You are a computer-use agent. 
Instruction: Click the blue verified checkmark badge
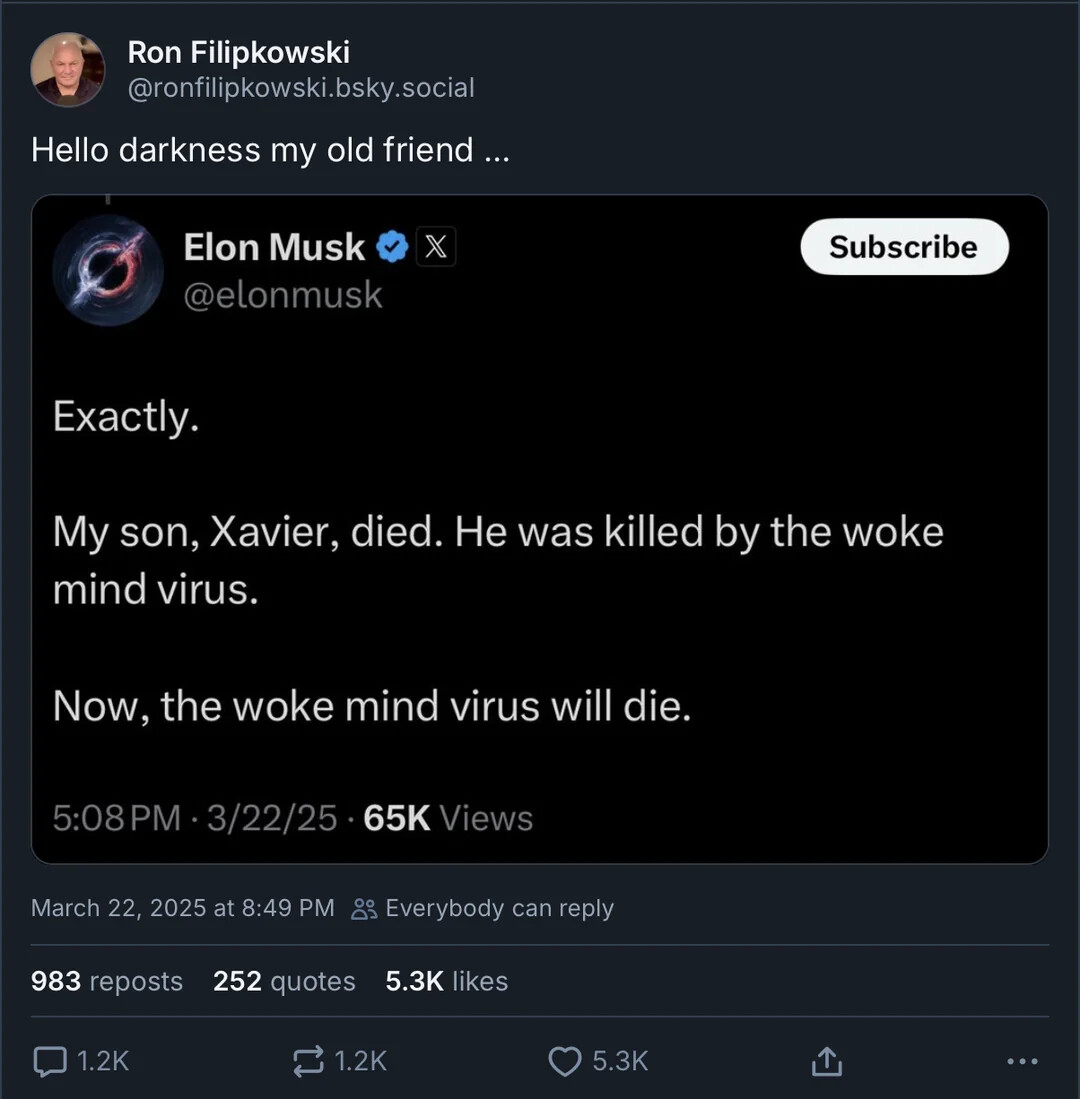pos(392,247)
